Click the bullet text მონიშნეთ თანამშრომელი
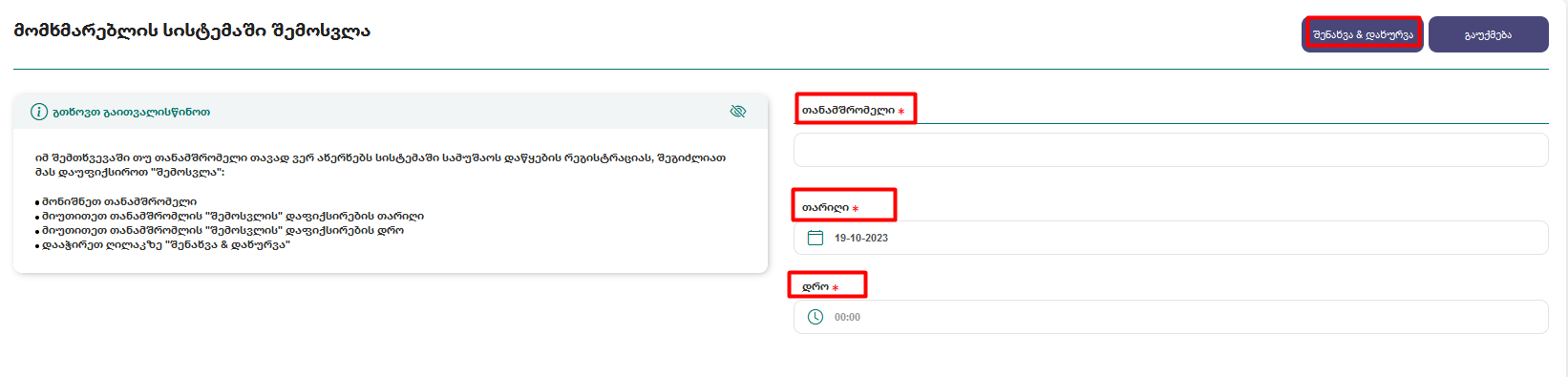1568x377 pixels. click(x=118, y=202)
